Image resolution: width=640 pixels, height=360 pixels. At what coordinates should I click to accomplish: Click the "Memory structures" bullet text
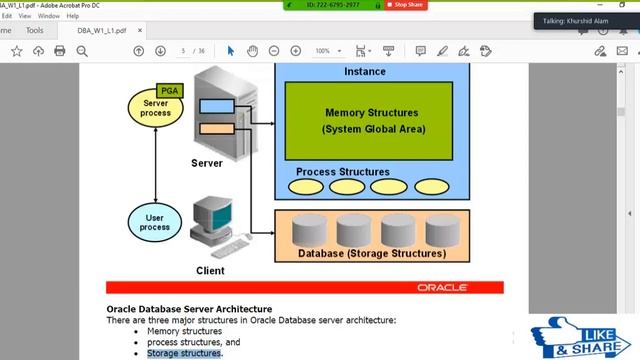pyautogui.click(x=184, y=331)
